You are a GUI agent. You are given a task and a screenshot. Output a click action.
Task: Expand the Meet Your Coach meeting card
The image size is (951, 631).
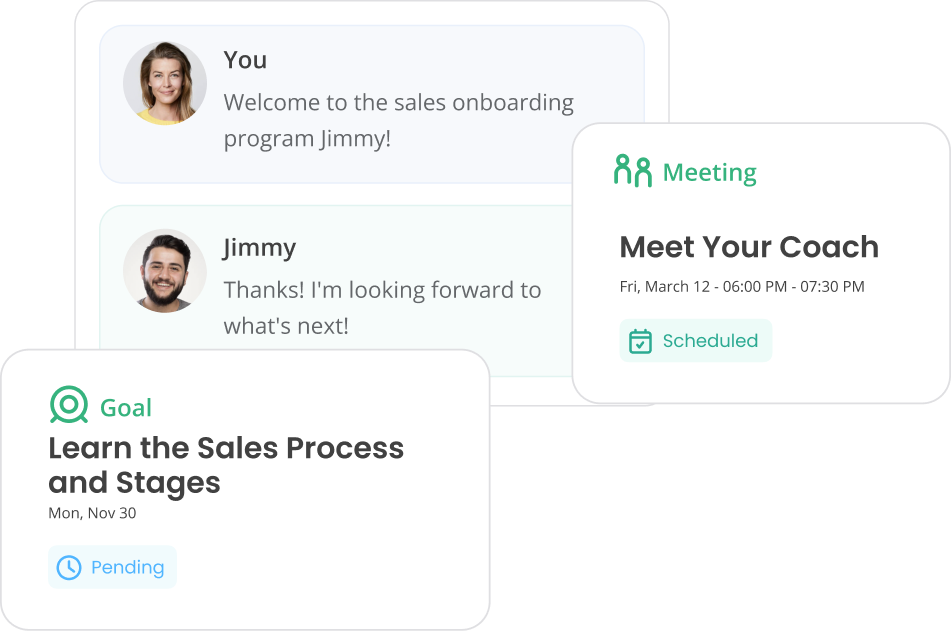760,260
